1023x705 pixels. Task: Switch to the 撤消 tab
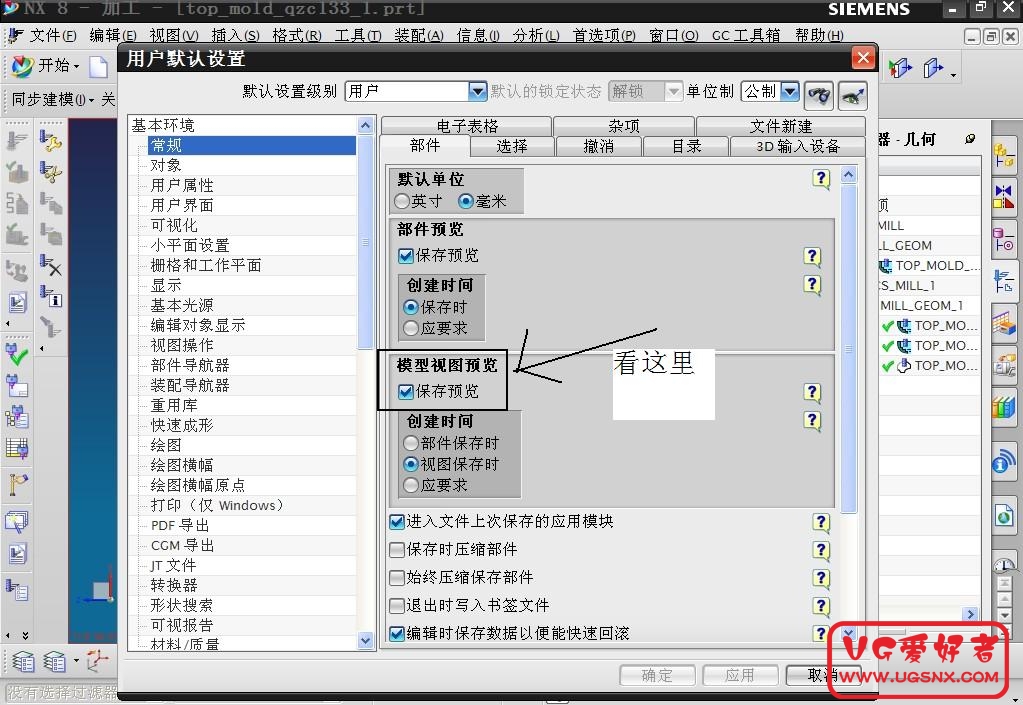tap(599, 146)
